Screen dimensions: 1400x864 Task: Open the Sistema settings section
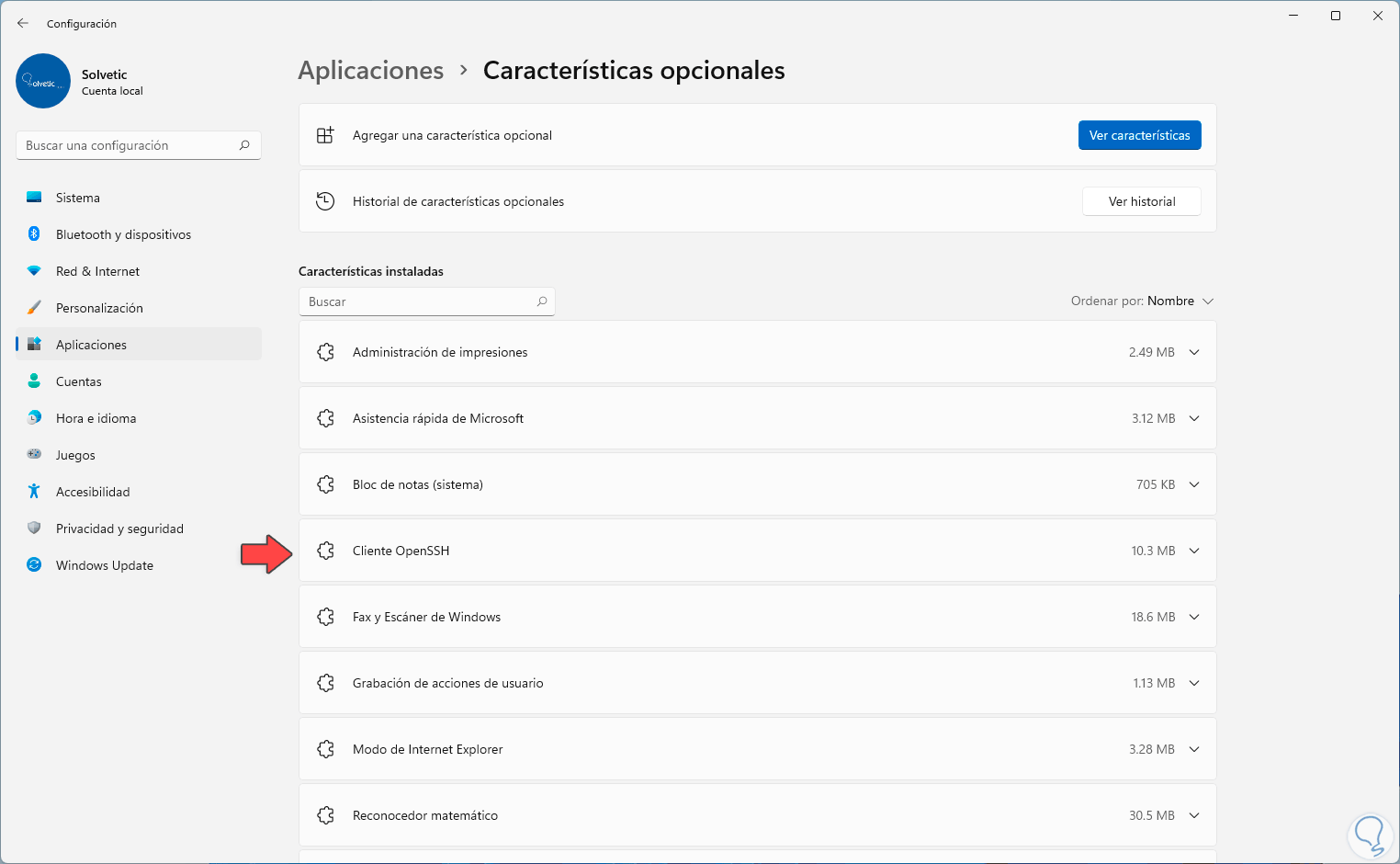(78, 198)
